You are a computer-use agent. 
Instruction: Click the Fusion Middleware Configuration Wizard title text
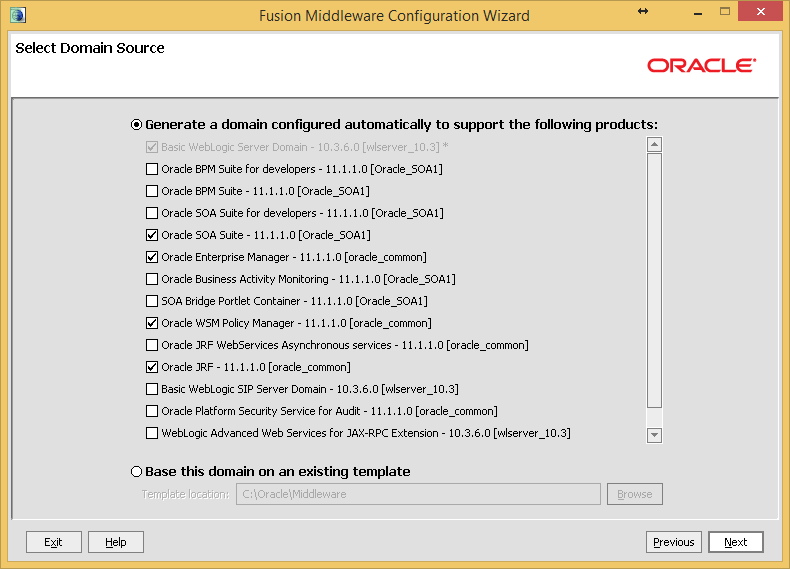click(394, 16)
